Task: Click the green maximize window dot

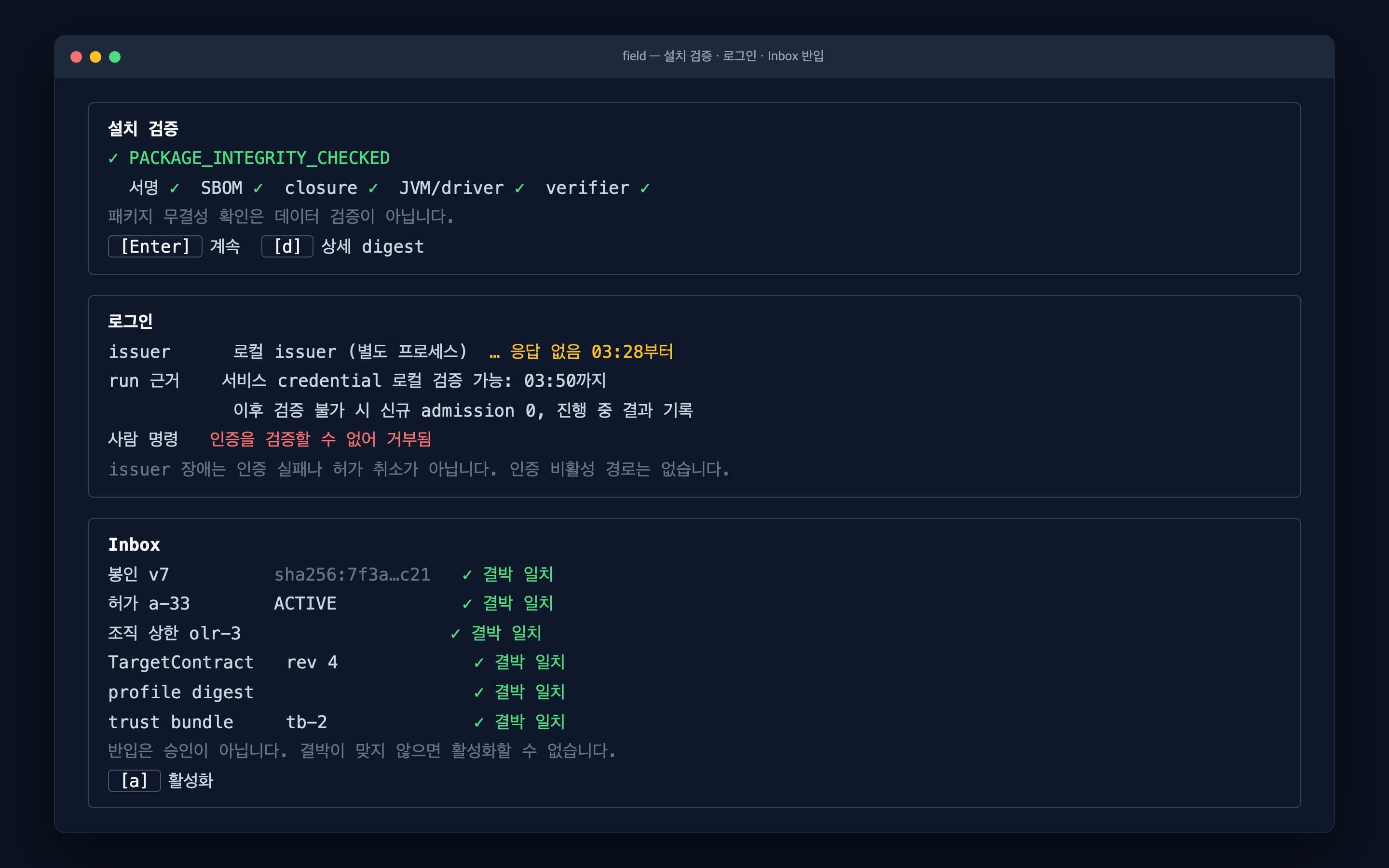Action: point(115,56)
